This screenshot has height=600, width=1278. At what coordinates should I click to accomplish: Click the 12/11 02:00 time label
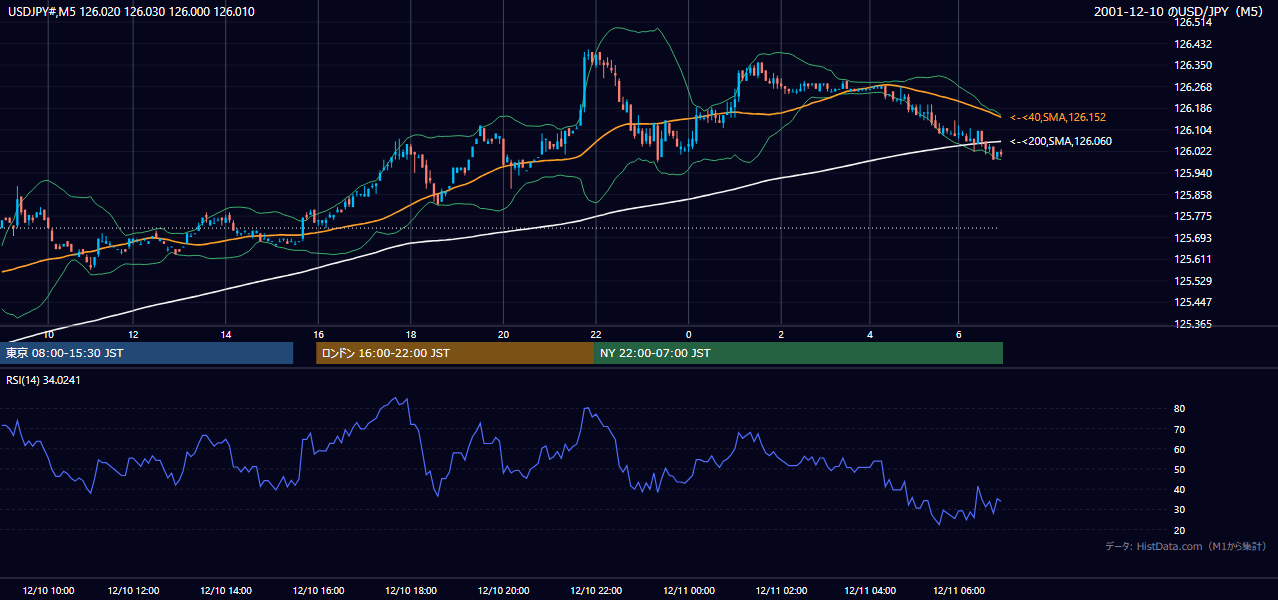(x=781, y=591)
